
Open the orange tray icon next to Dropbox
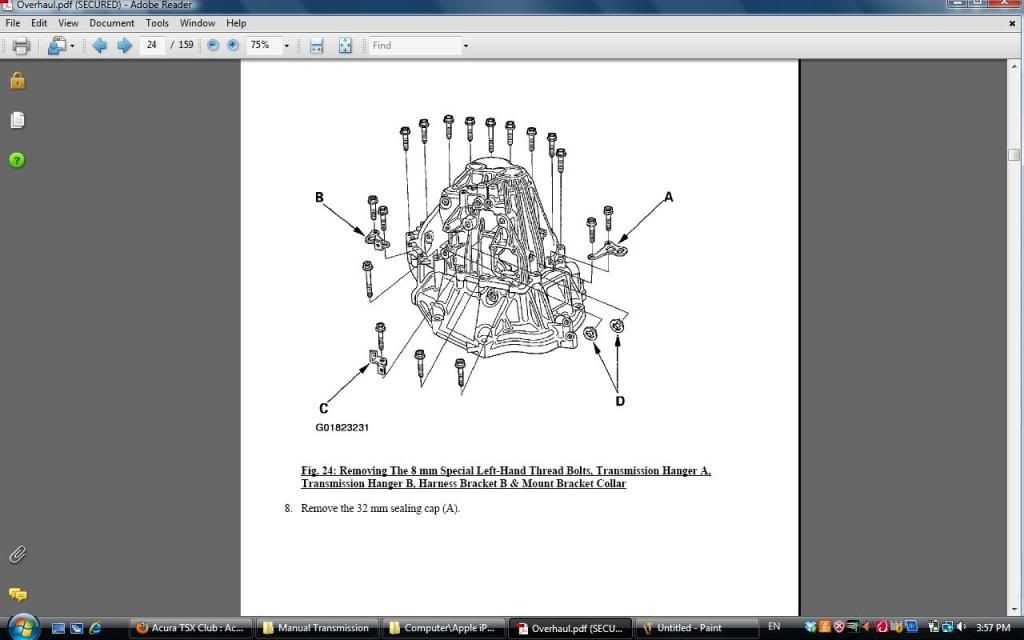[x=825, y=627]
